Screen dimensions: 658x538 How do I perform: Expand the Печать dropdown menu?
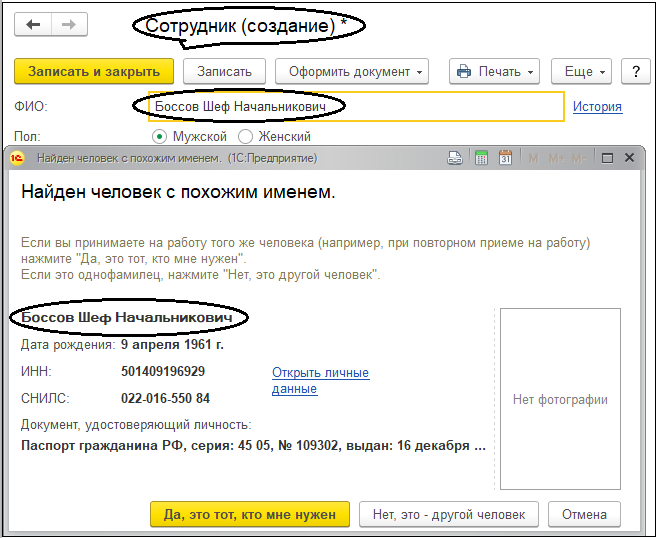coord(494,71)
